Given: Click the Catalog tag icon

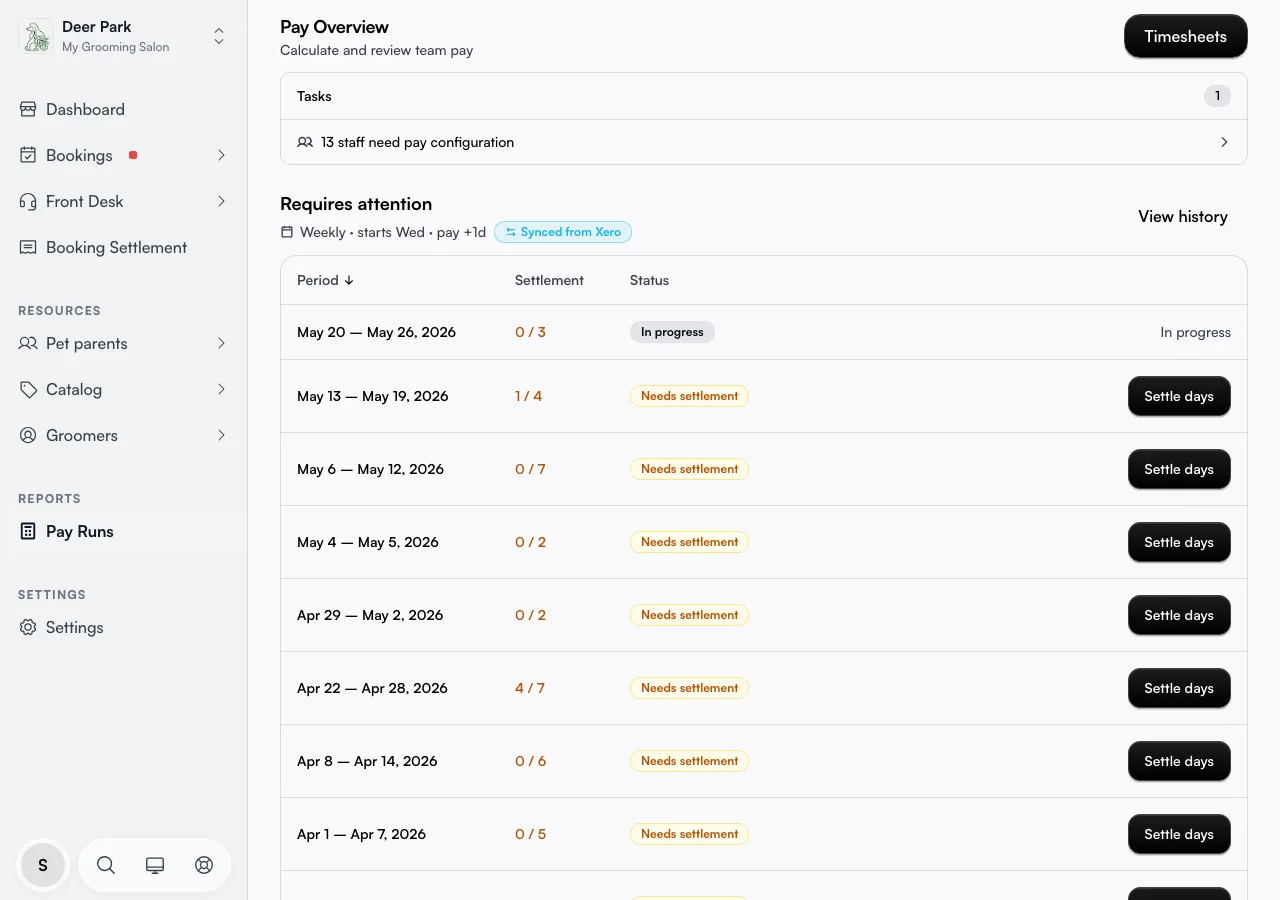Looking at the screenshot, I should click(x=28, y=390).
